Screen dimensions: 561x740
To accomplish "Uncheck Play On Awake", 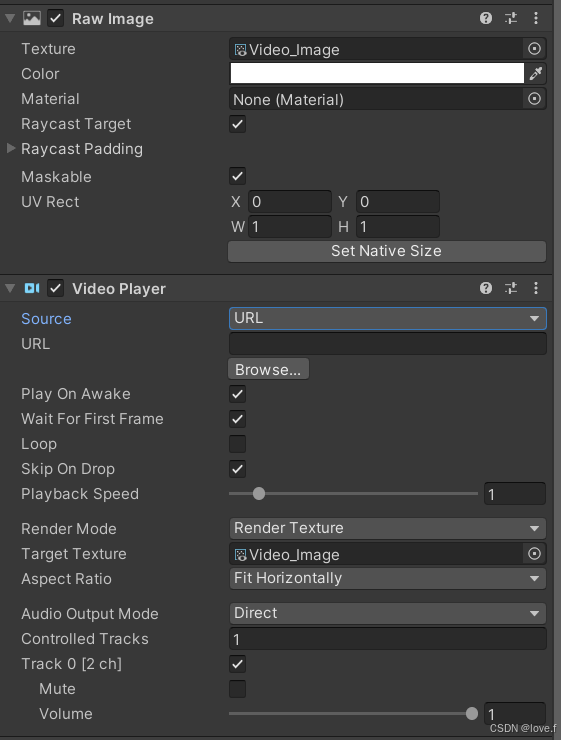I will click(237, 394).
